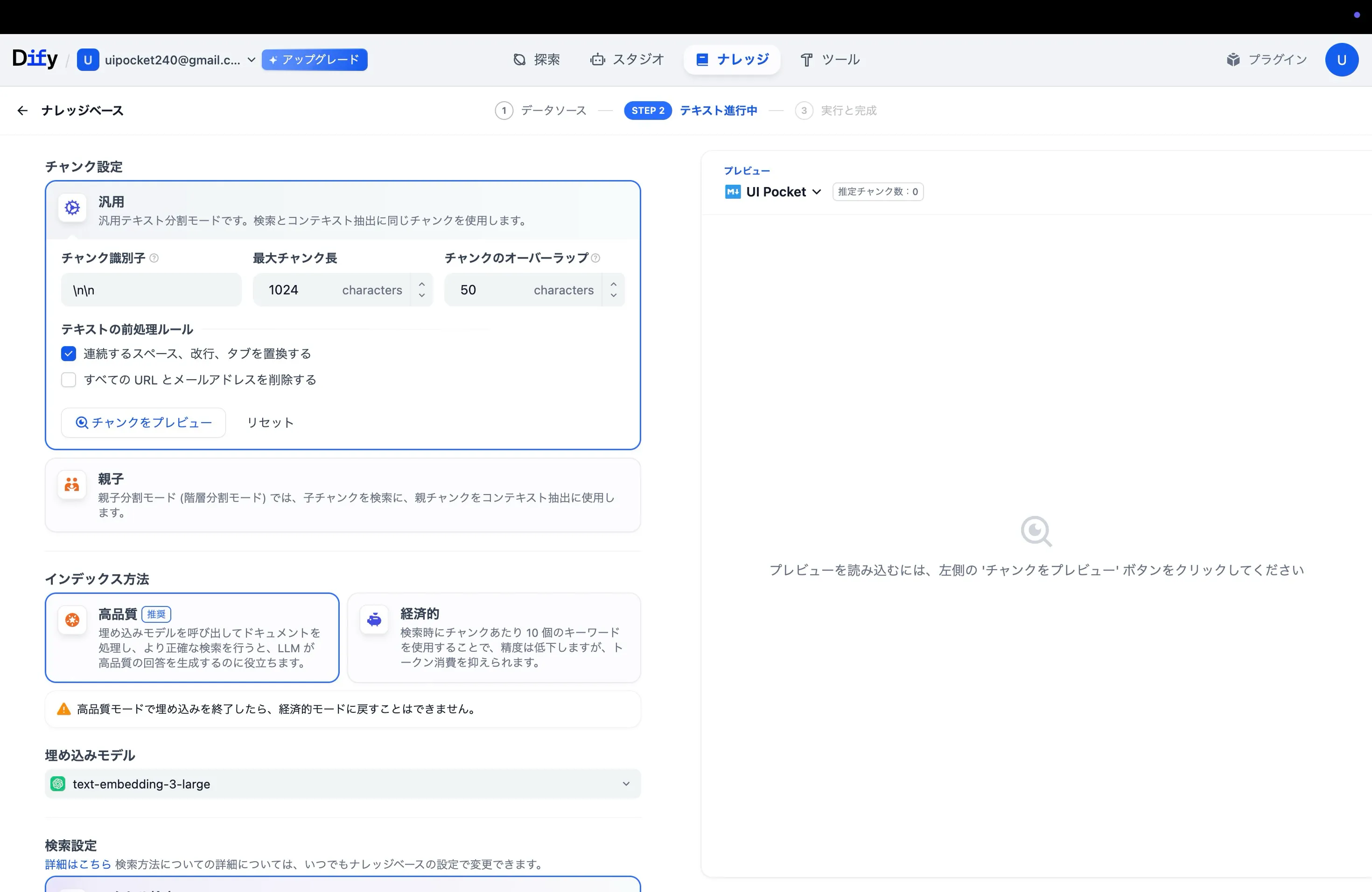Click the スタジオ robot icon
This screenshot has height=892, width=1372.
point(597,60)
